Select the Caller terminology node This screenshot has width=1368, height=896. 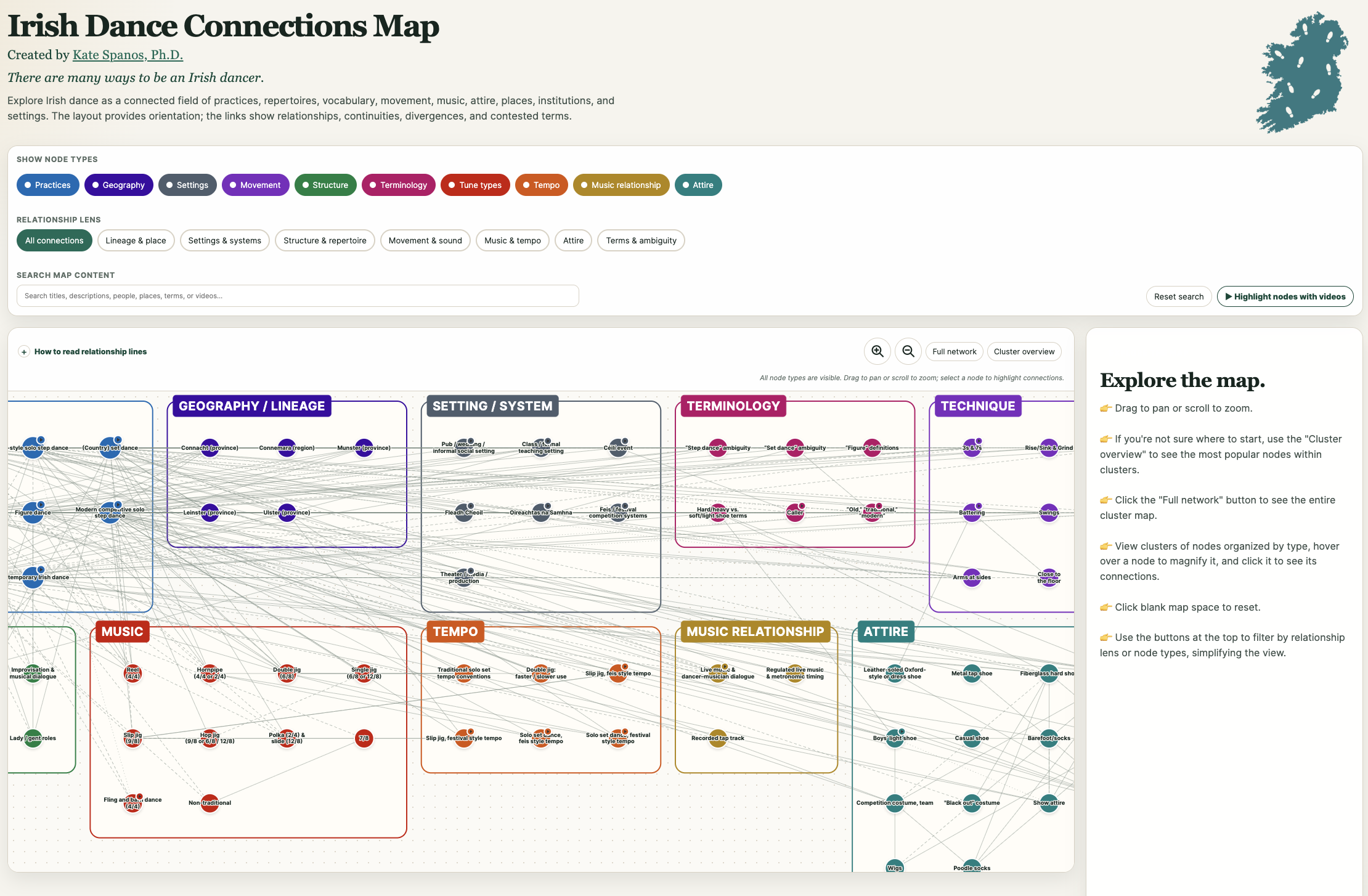click(795, 513)
